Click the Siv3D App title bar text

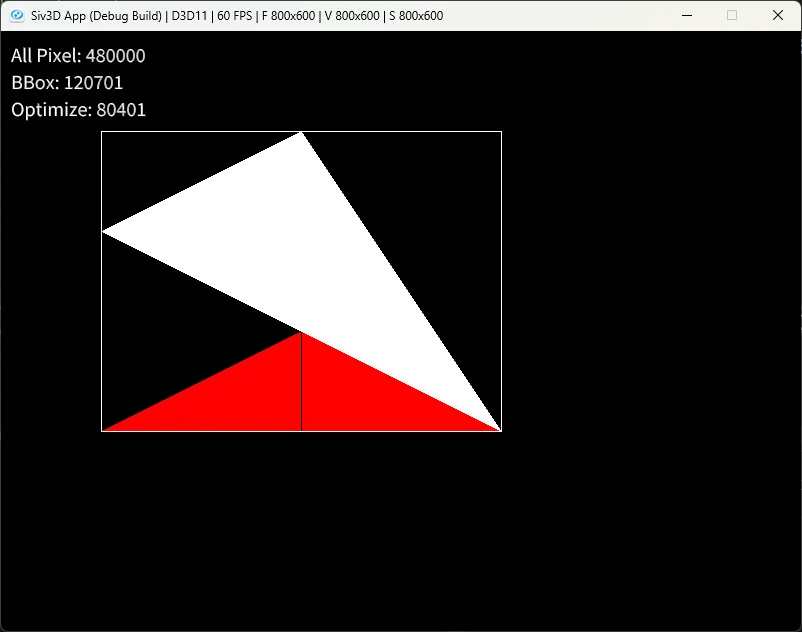click(237, 16)
